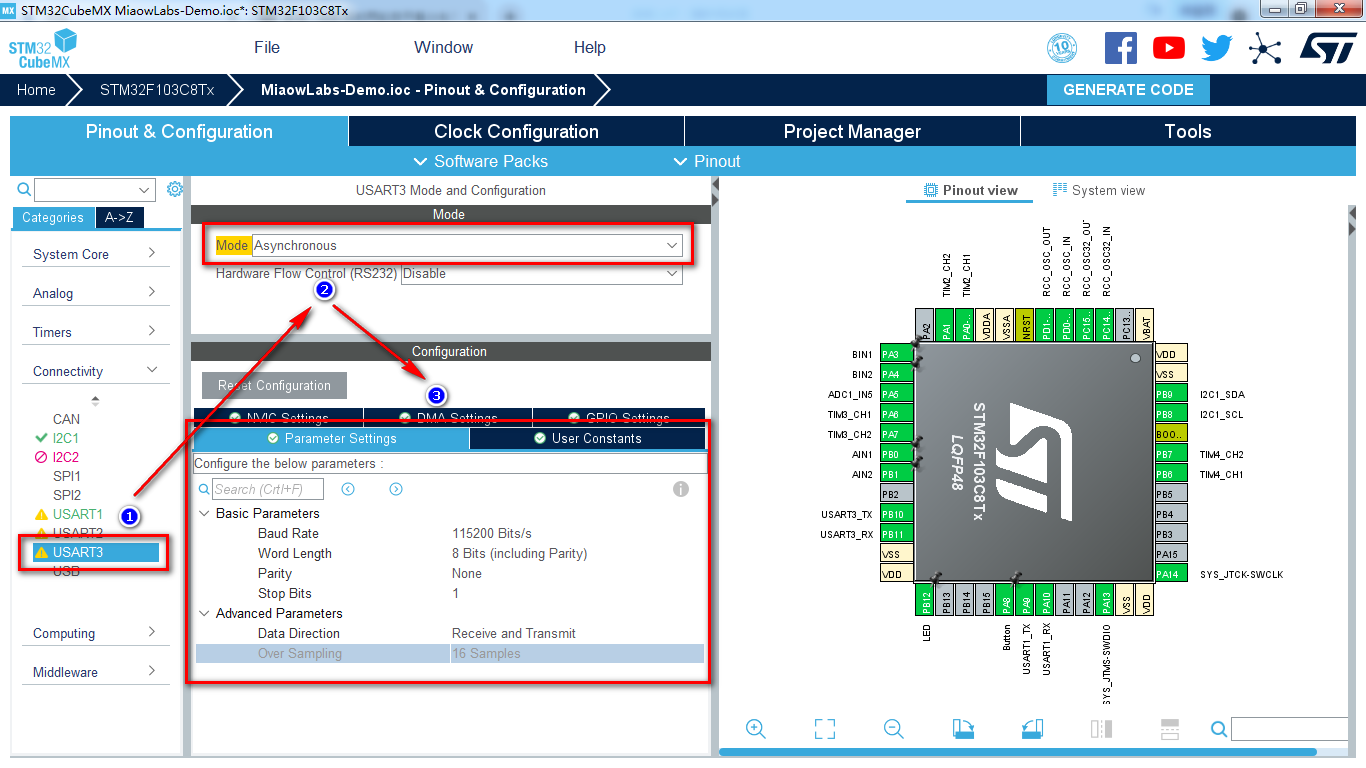The width and height of the screenshot is (1366, 768).
Task: Switch to the Tools tab
Action: pyautogui.click(x=1188, y=131)
